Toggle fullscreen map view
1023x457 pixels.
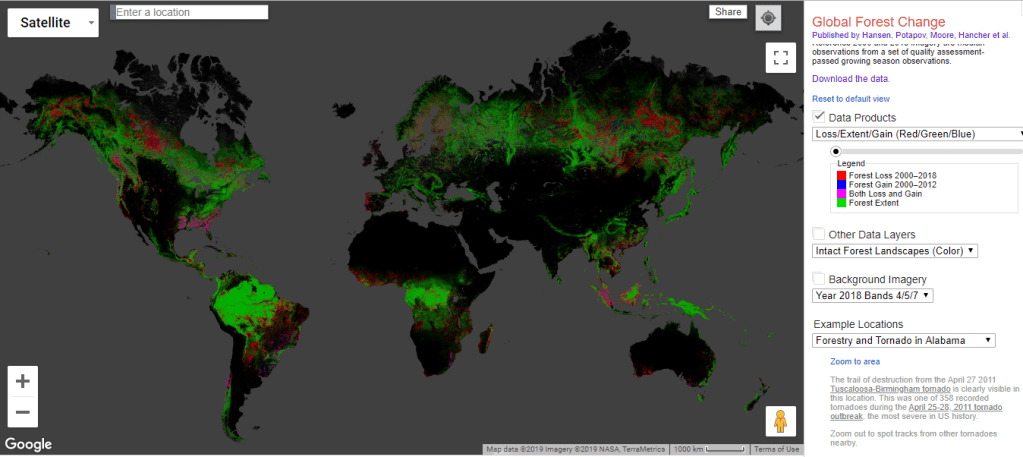[780, 57]
